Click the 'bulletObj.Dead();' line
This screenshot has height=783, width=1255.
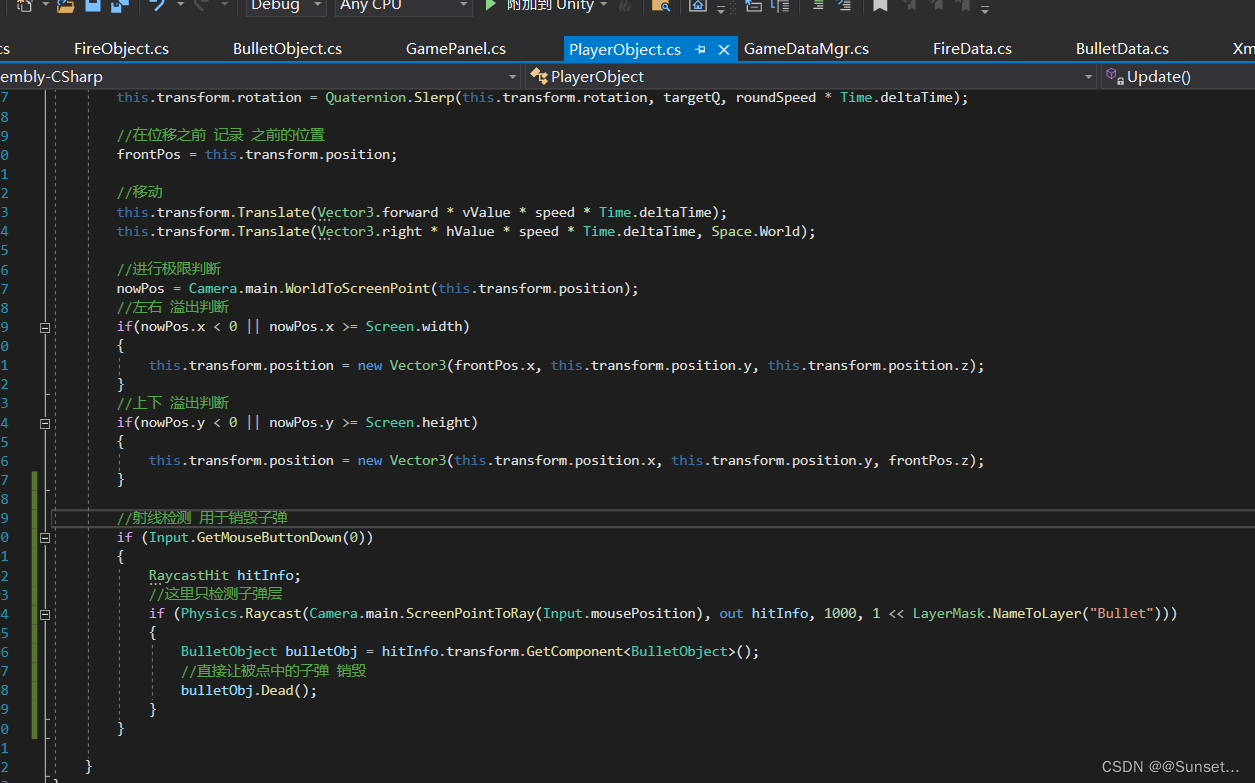pos(249,691)
